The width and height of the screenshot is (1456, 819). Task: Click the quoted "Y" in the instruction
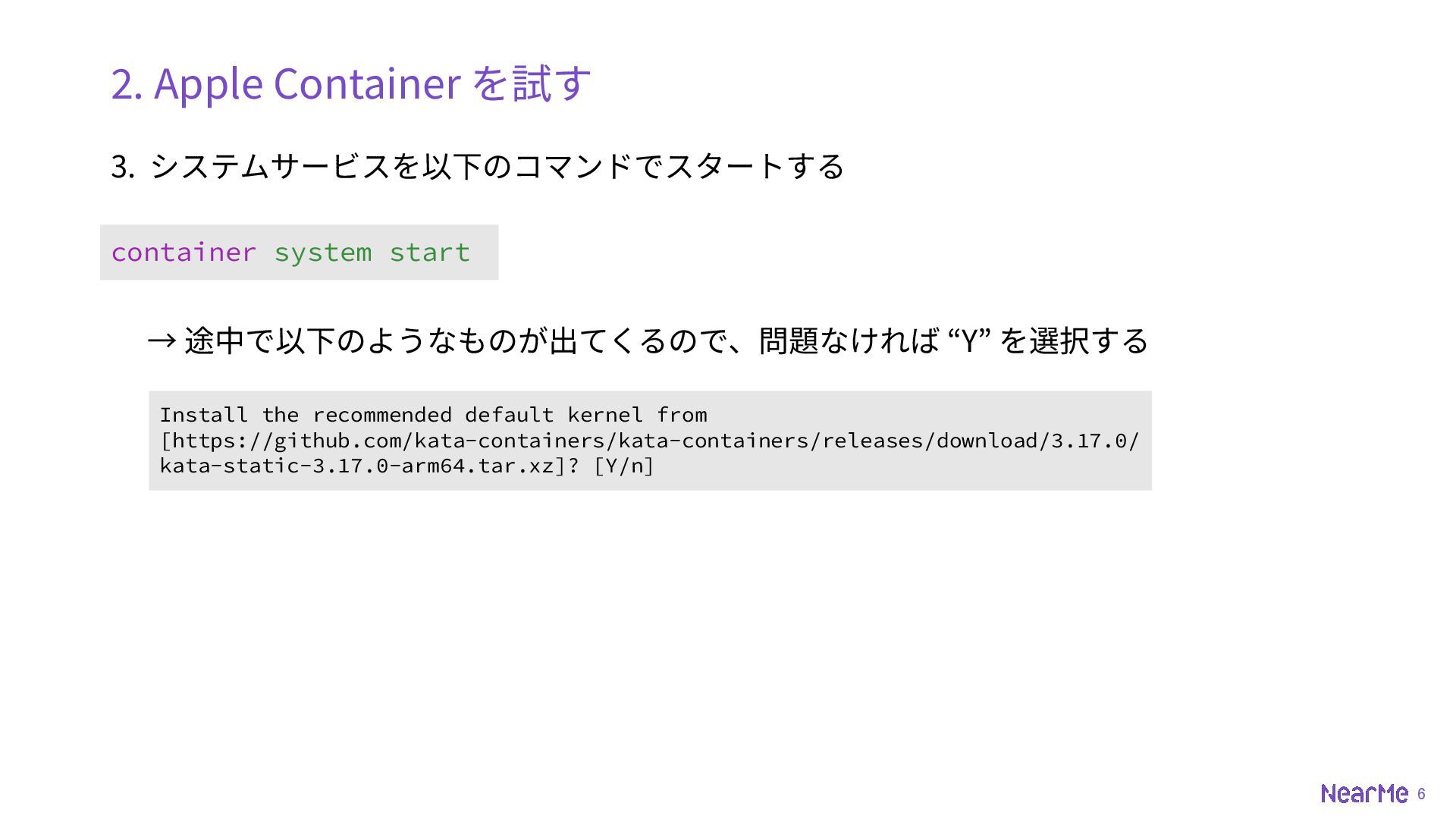click(970, 340)
